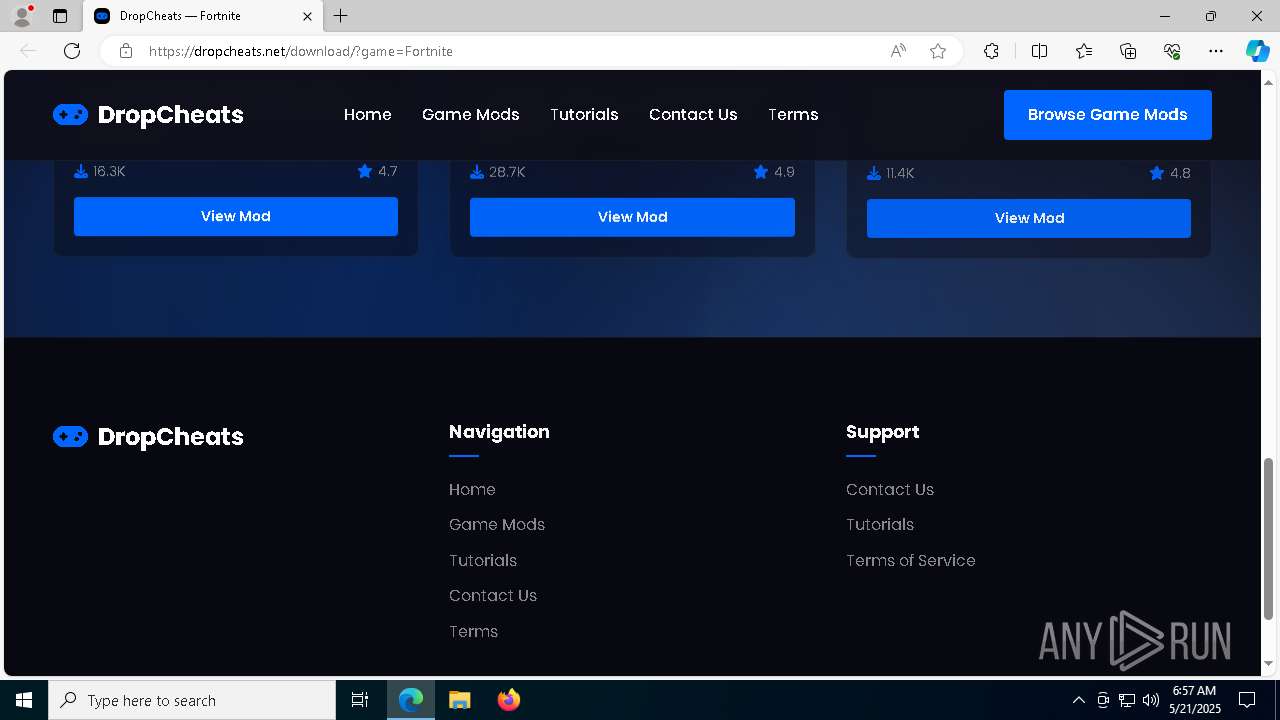This screenshot has width=1280, height=720.
Task: Add this page to favorites star
Action: tap(938, 51)
